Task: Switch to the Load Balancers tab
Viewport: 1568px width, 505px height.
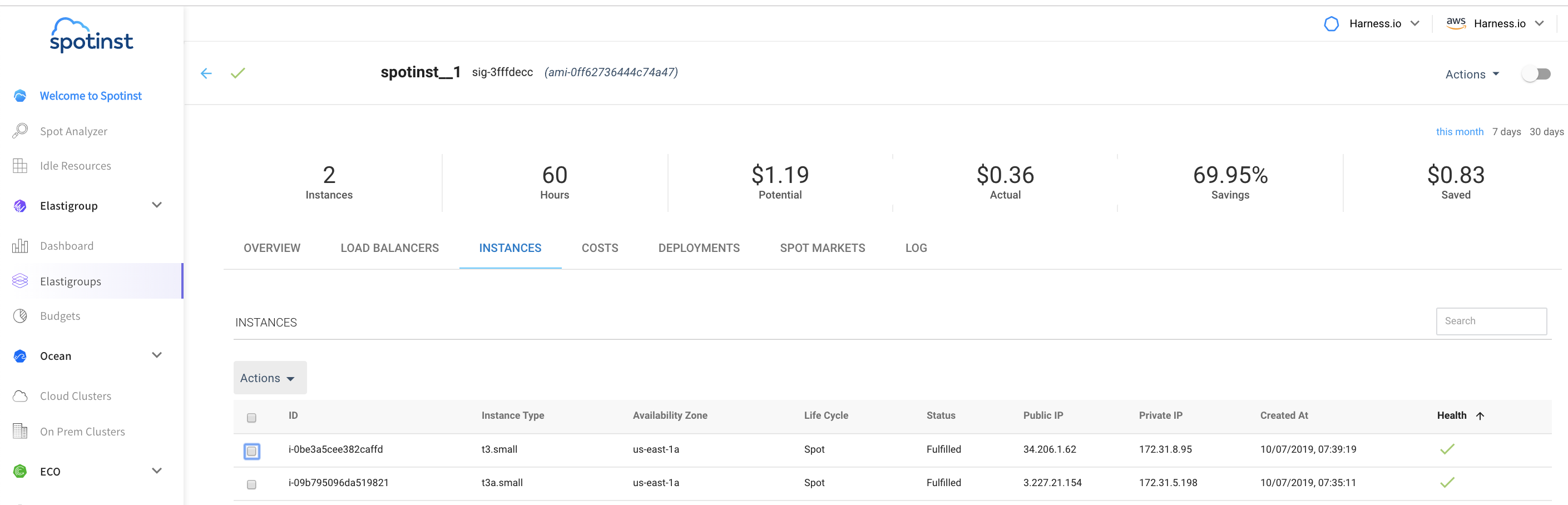Action: point(389,248)
